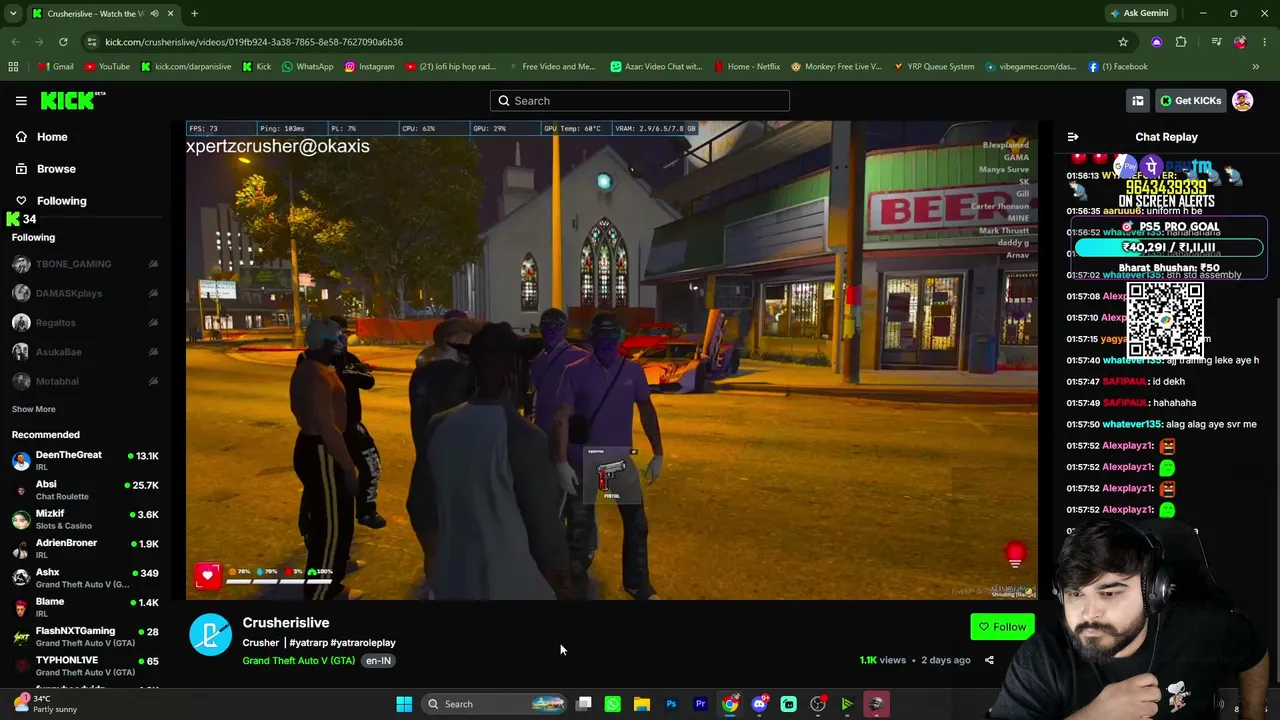Open the Facebook bookmark
1280x720 pixels.
[x=1118, y=67]
